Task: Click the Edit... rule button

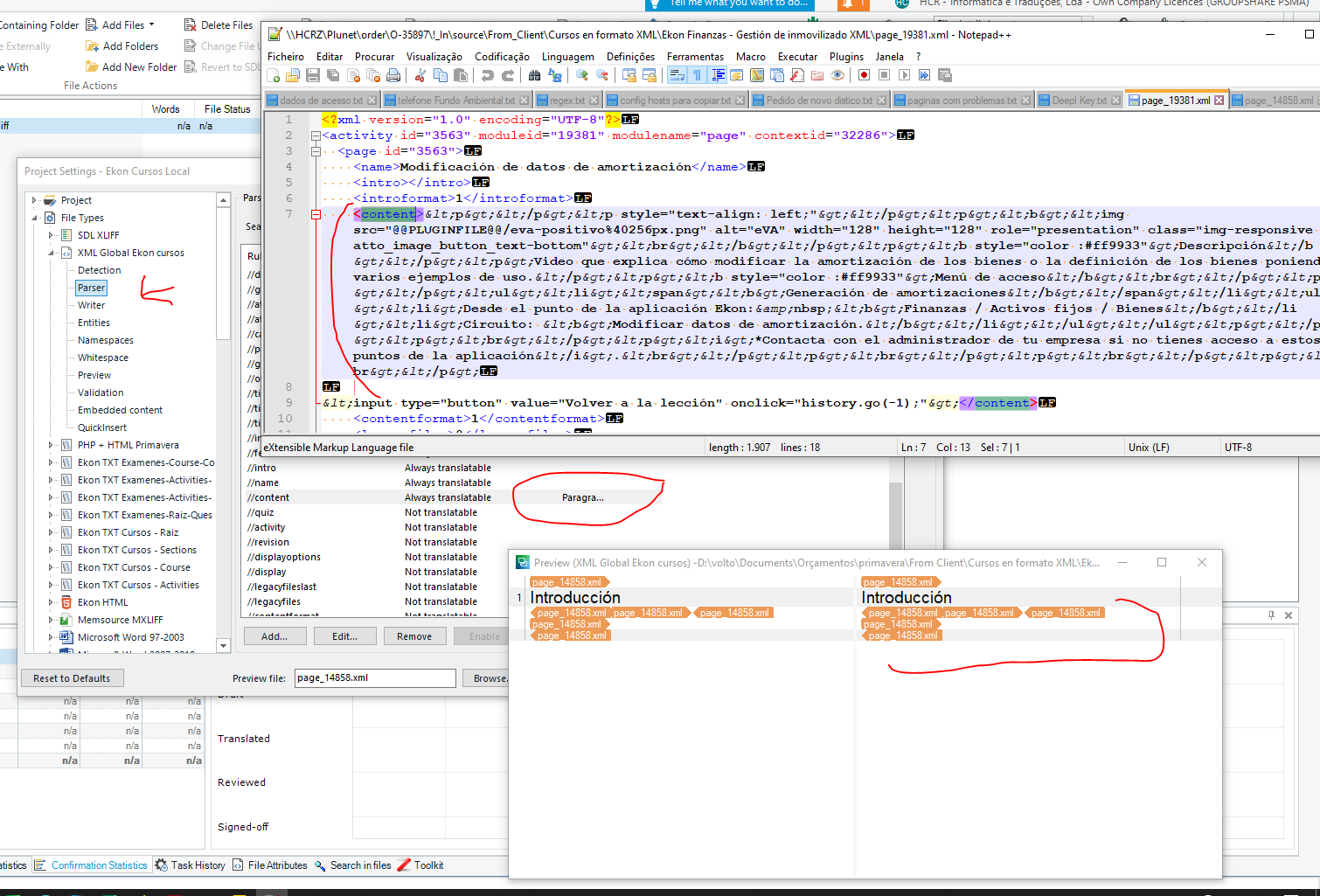Action: click(x=344, y=636)
